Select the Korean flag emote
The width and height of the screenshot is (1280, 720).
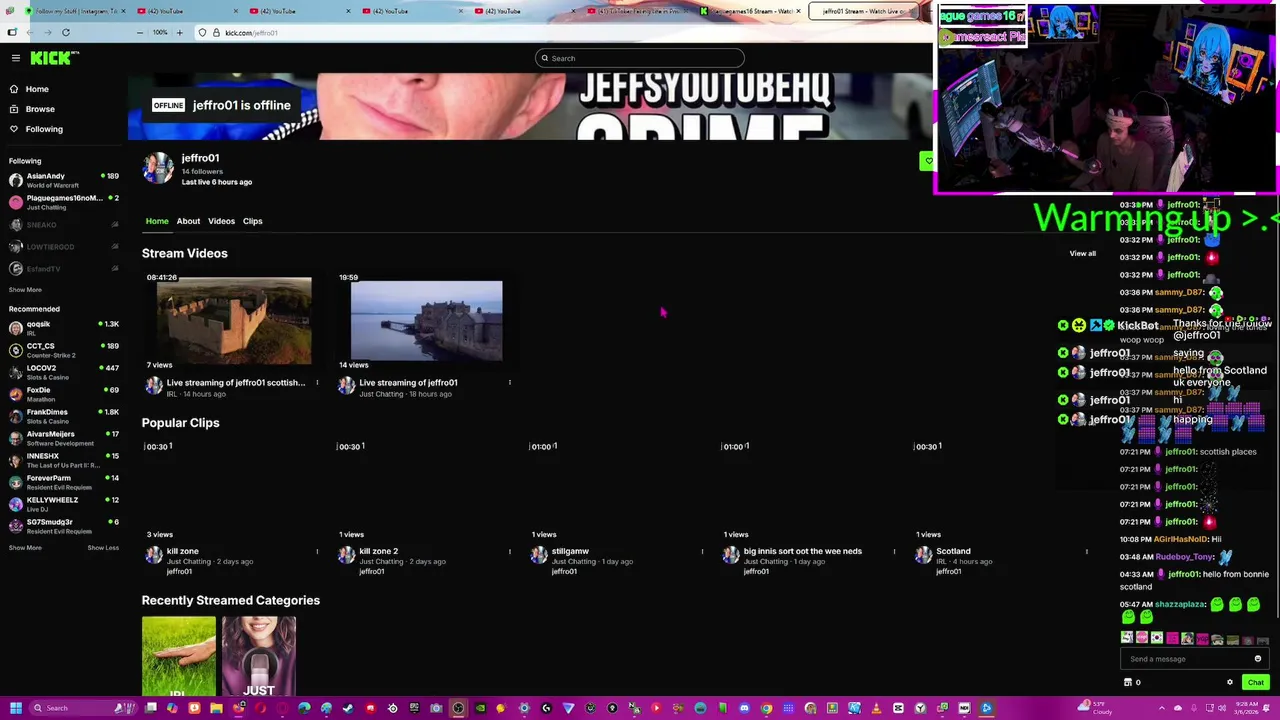[x=1157, y=638]
